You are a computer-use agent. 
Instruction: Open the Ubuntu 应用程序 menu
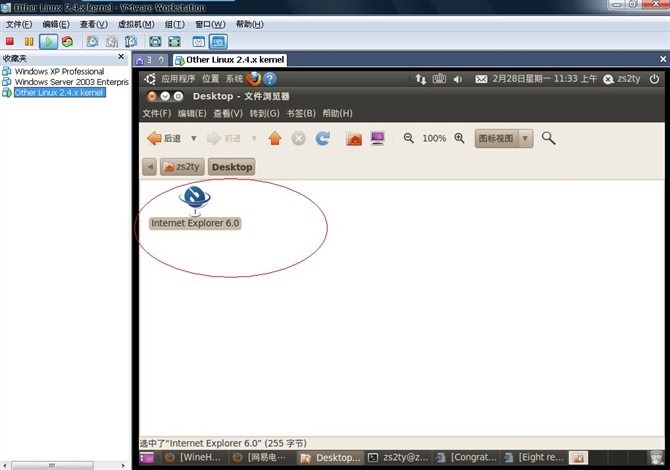click(178, 79)
